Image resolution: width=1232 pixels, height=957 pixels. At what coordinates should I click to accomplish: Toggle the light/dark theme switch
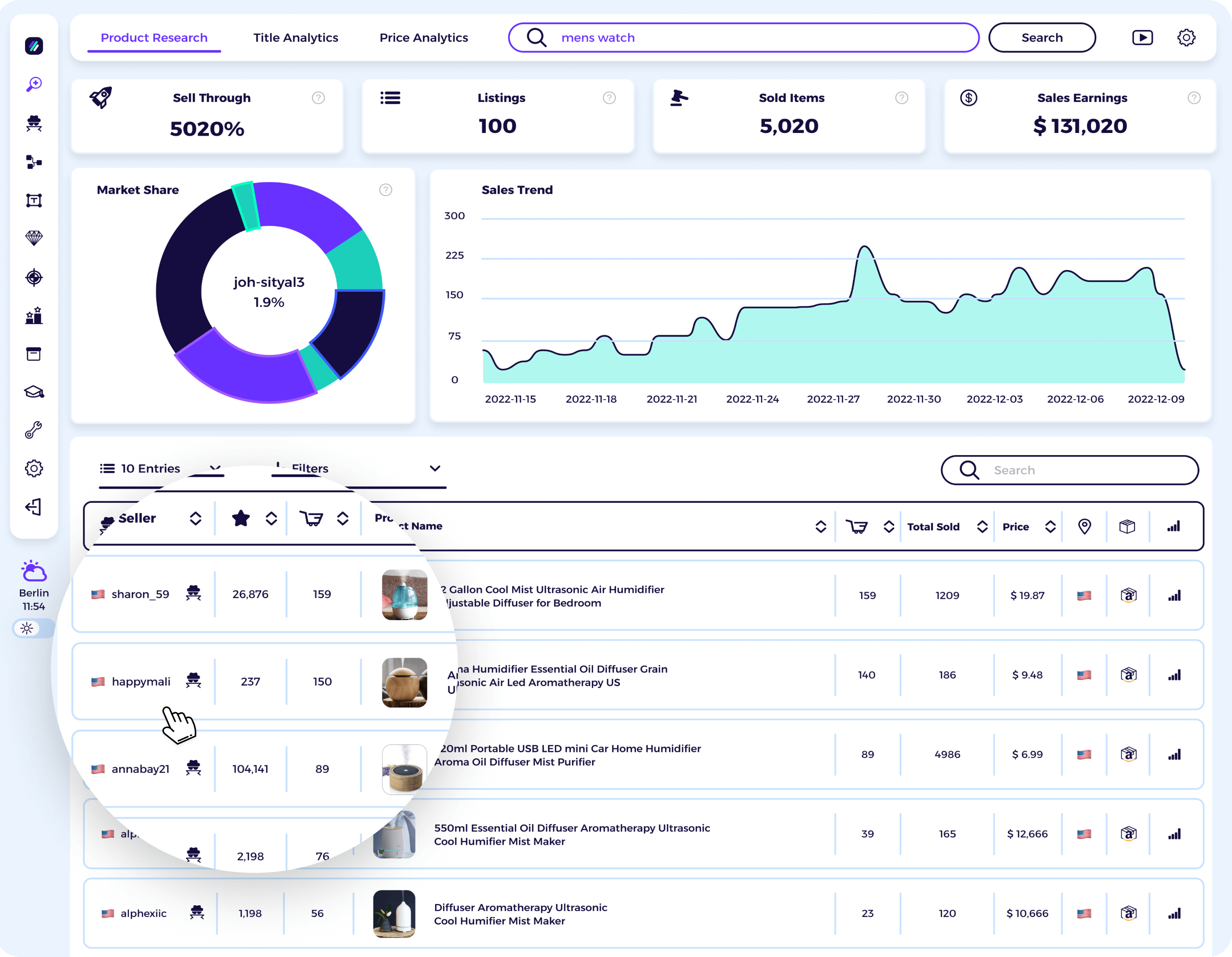34,628
